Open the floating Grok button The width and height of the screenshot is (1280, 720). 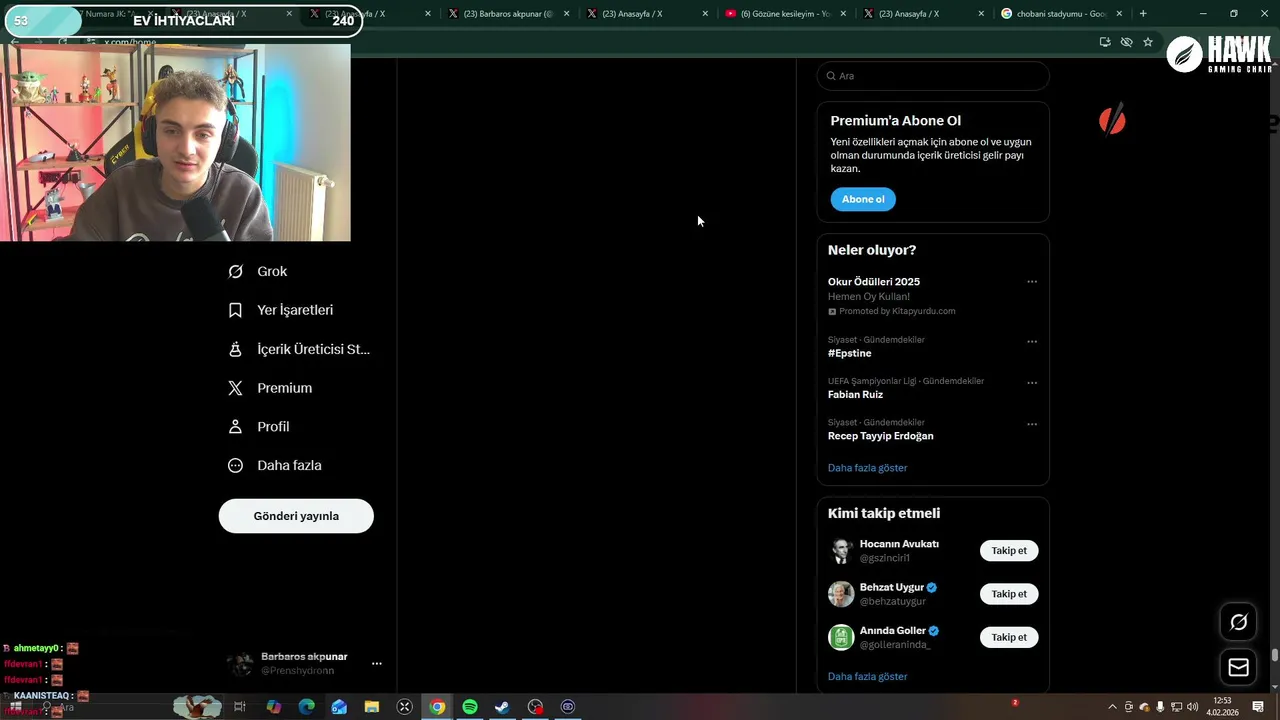[1238, 623]
